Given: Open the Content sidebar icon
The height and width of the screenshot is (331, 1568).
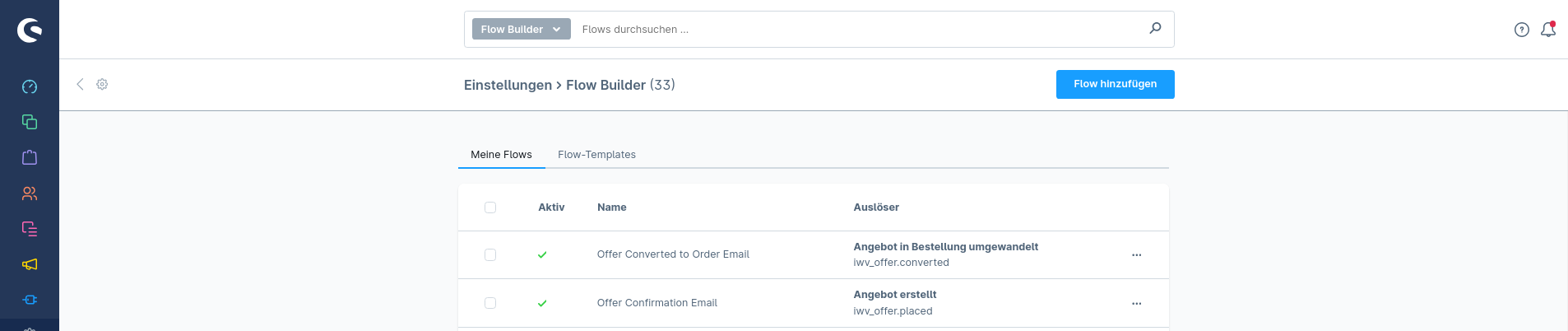Looking at the screenshot, I should (30, 229).
